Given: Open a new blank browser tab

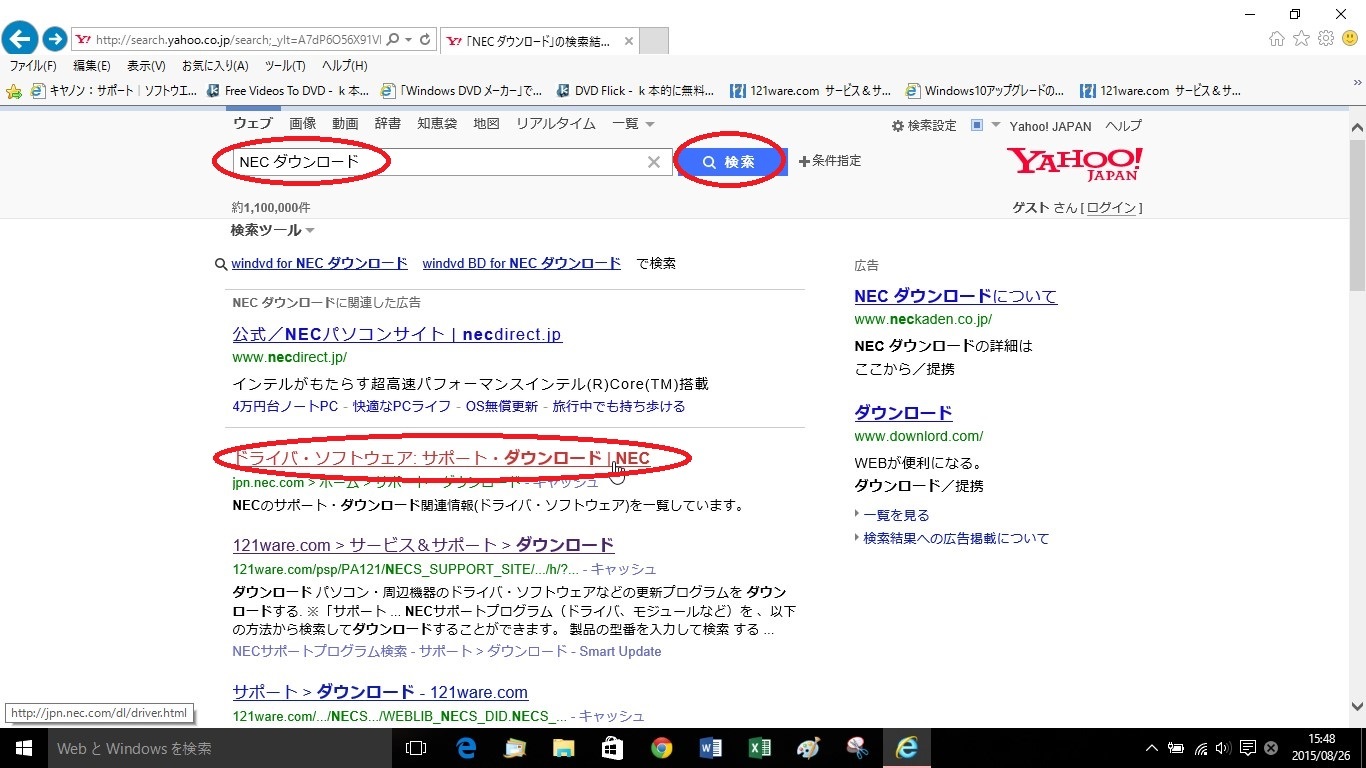Looking at the screenshot, I should (x=654, y=41).
